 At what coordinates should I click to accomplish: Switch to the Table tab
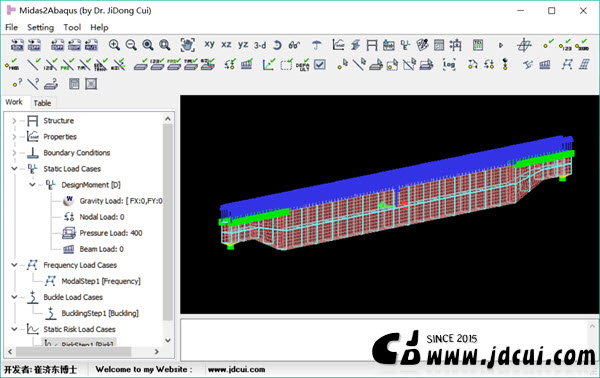pyautogui.click(x=42, y=103)
